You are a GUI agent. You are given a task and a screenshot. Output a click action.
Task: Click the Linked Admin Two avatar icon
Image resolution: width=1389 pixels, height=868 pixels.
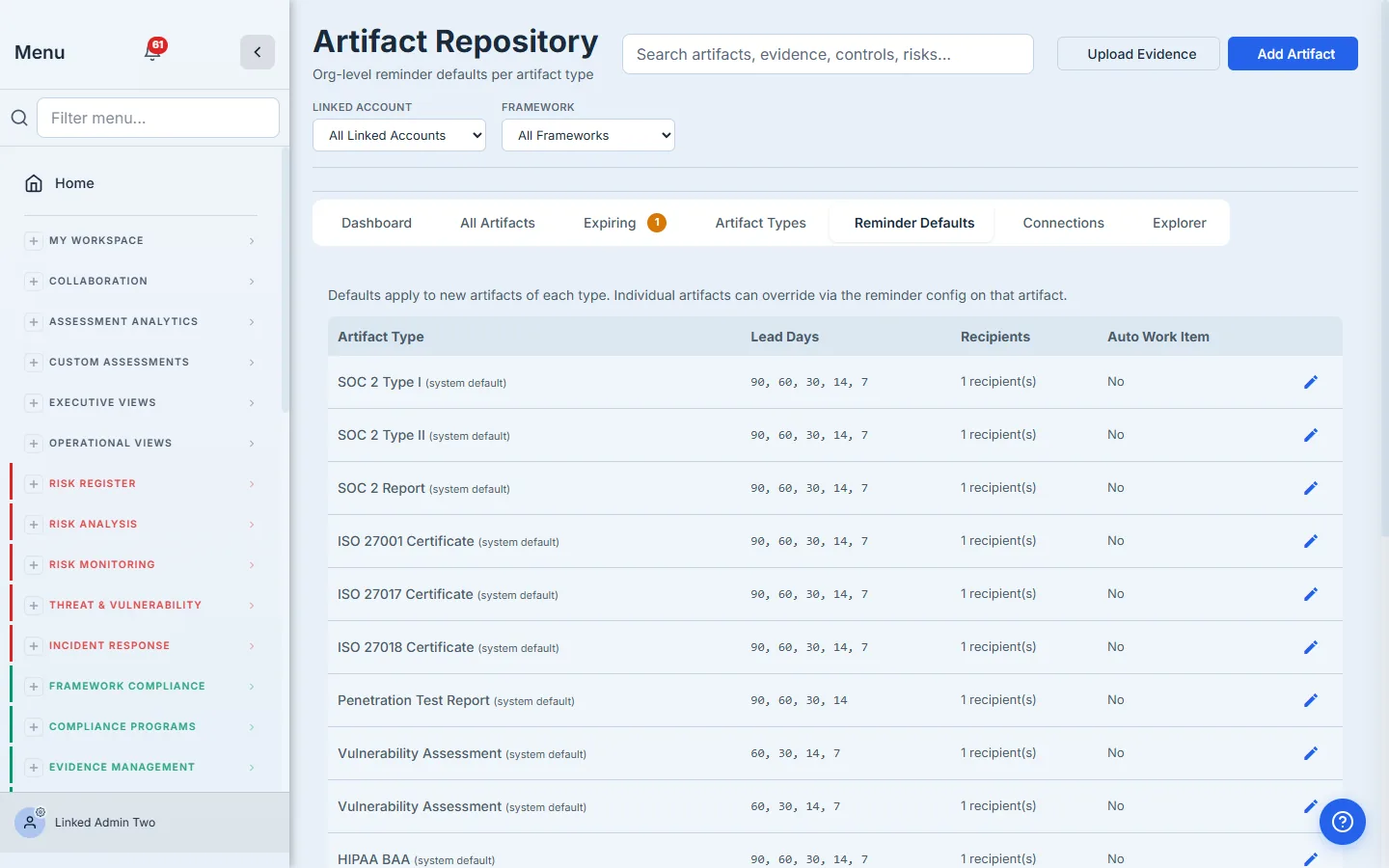(x=30, y=823)
